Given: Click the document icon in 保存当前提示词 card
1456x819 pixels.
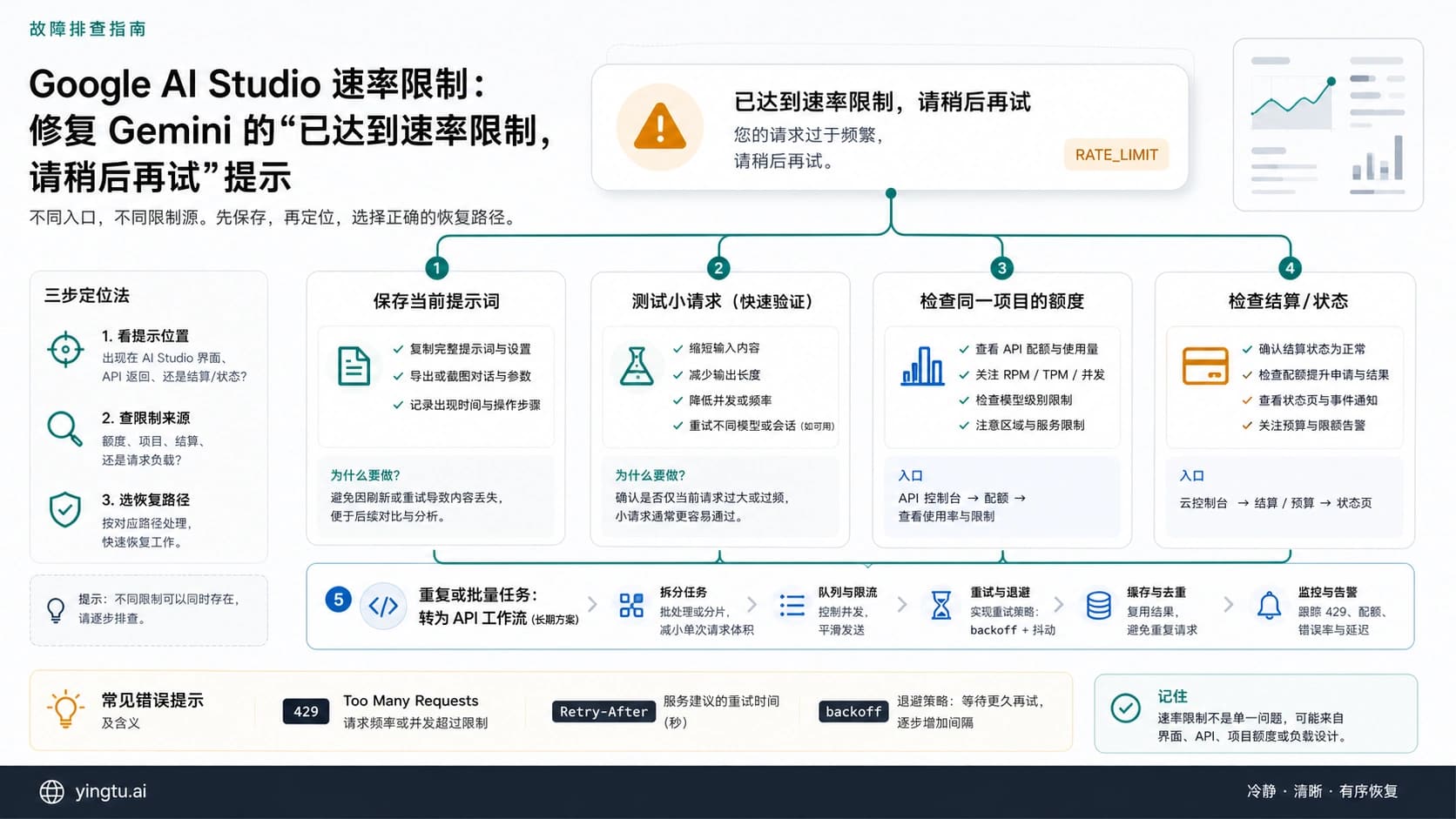Looking at the screenshot, I should pyautogui.click(x=354, y=366).
